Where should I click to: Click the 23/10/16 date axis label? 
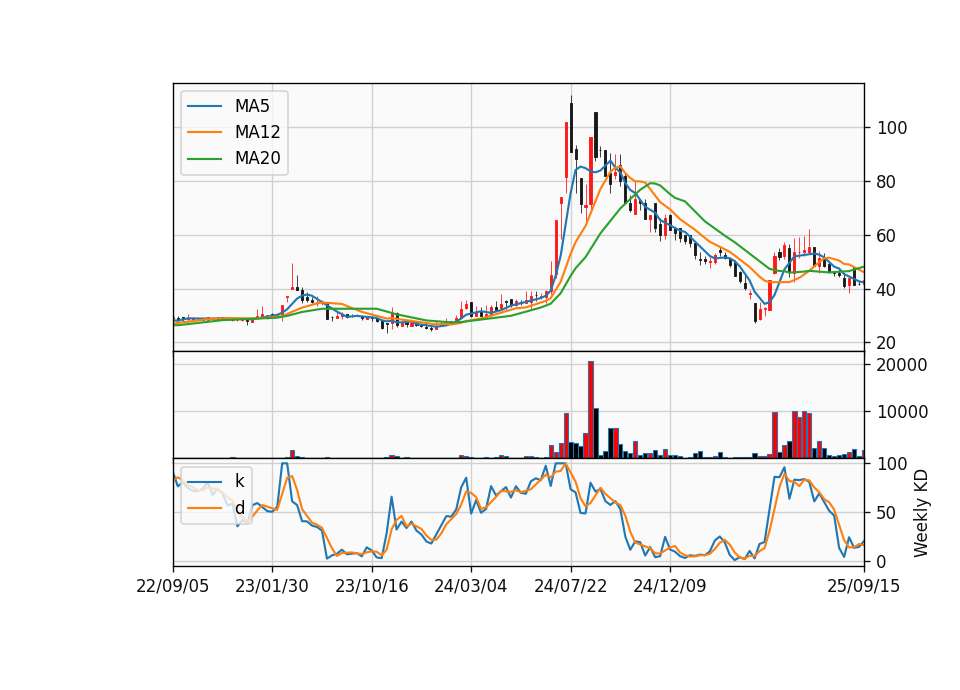372,586
